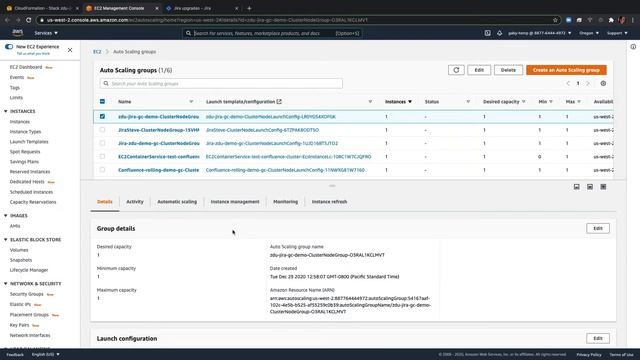The width and height of the screenshot is (640, 360).
Task: Uncheck the zdu-jira-gc-demo-ClusterNodeGroup row checkbox
Action: coord(102,116)
